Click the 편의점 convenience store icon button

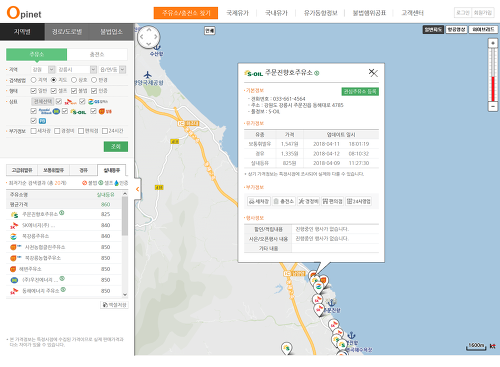333,201
